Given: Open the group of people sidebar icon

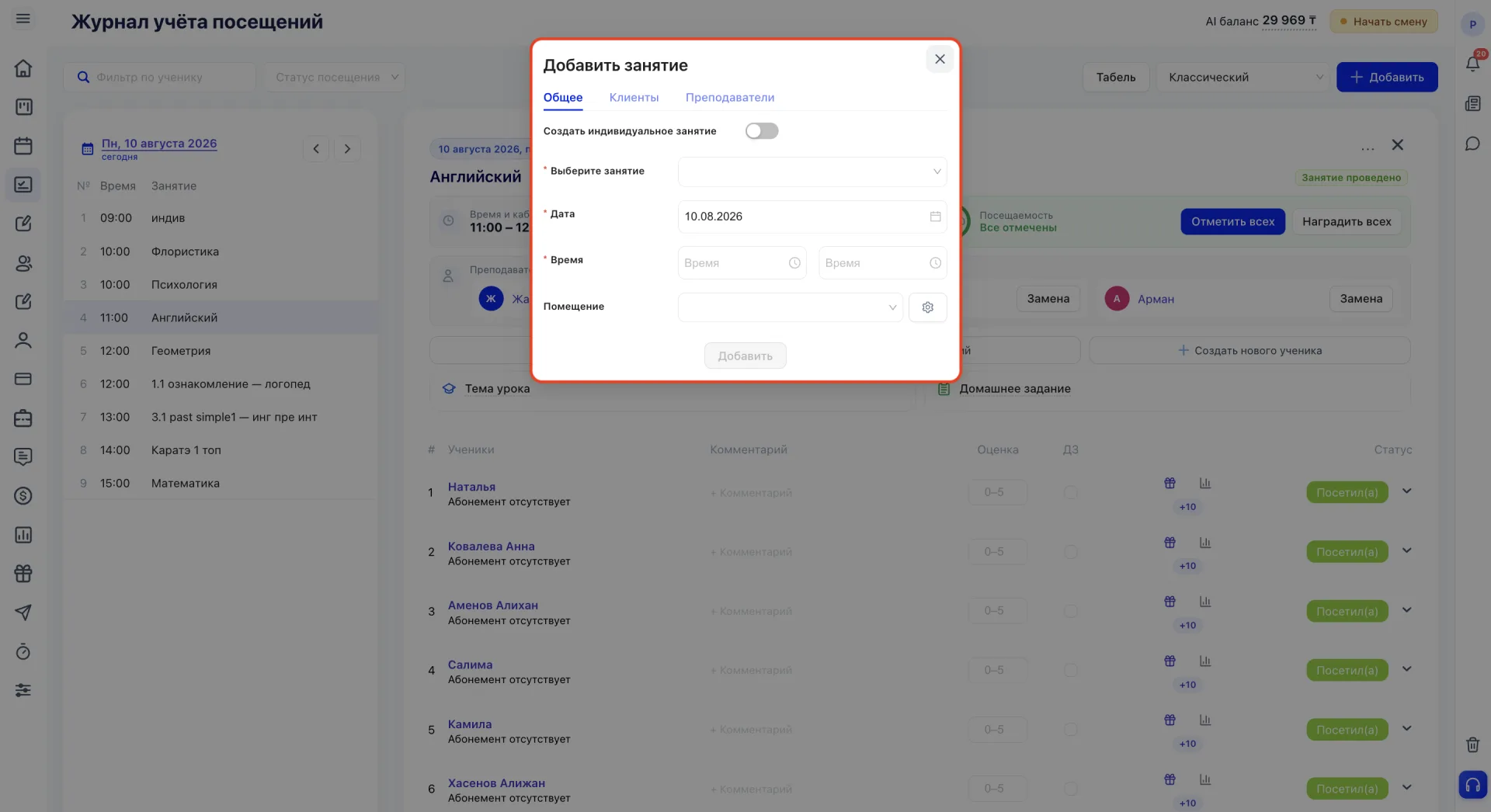Looking at the screenshot, I should (23, 263).
